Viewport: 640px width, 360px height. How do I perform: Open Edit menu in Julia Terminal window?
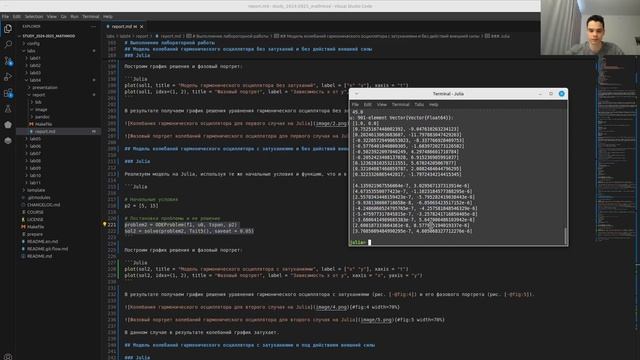point(368,105)
